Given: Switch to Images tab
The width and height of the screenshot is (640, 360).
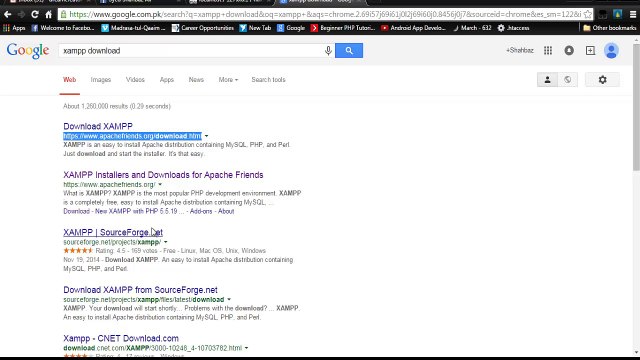Looking at the screenshot, I should click(x=101, y=80).
